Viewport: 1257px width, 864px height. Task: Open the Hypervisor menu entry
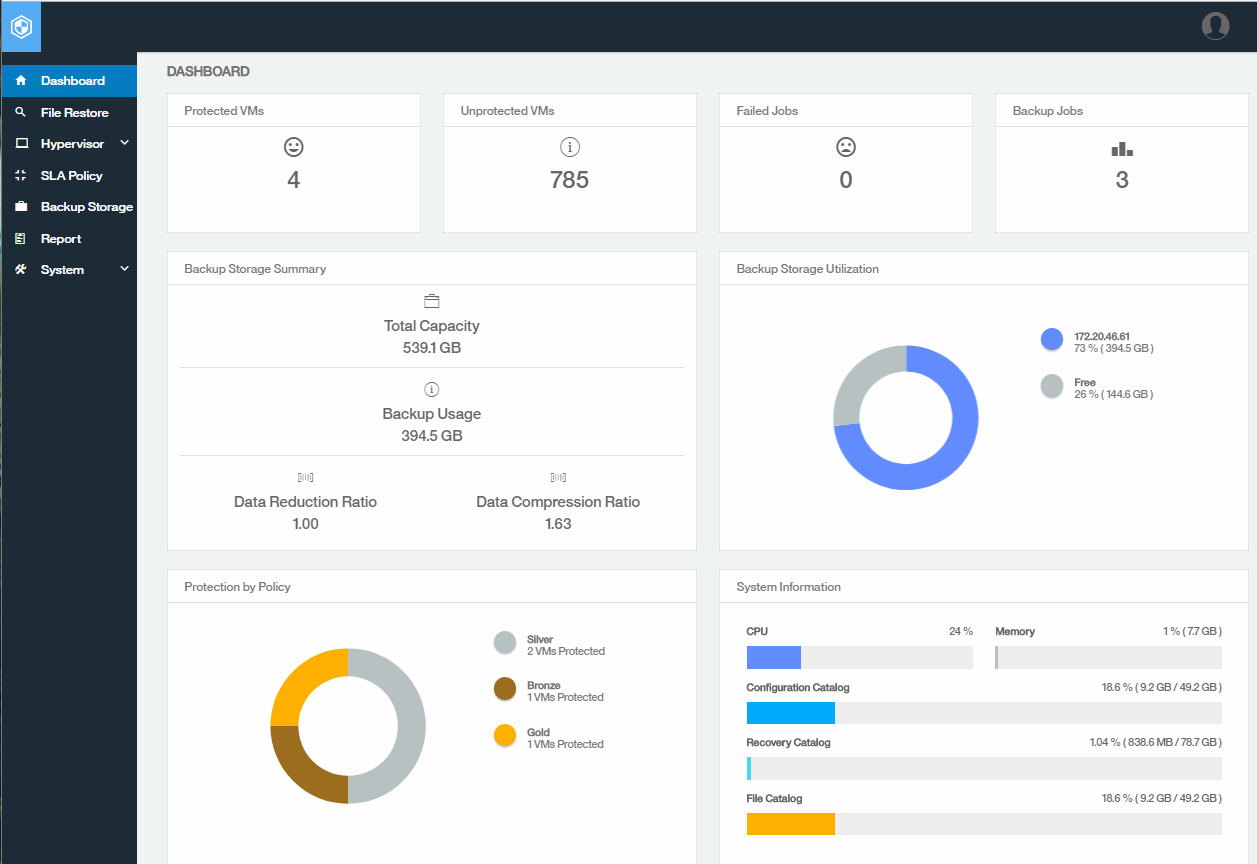74,143
